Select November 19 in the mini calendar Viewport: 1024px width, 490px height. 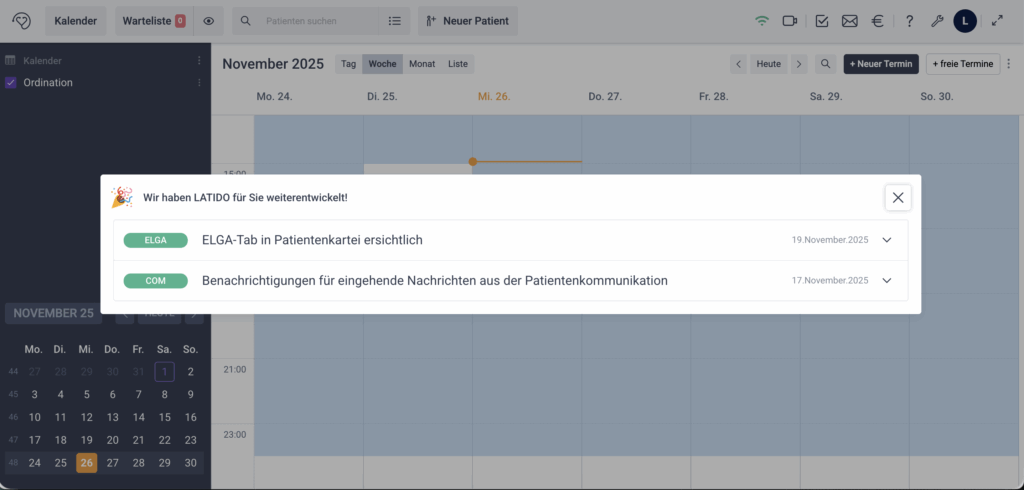coord(87,440)
